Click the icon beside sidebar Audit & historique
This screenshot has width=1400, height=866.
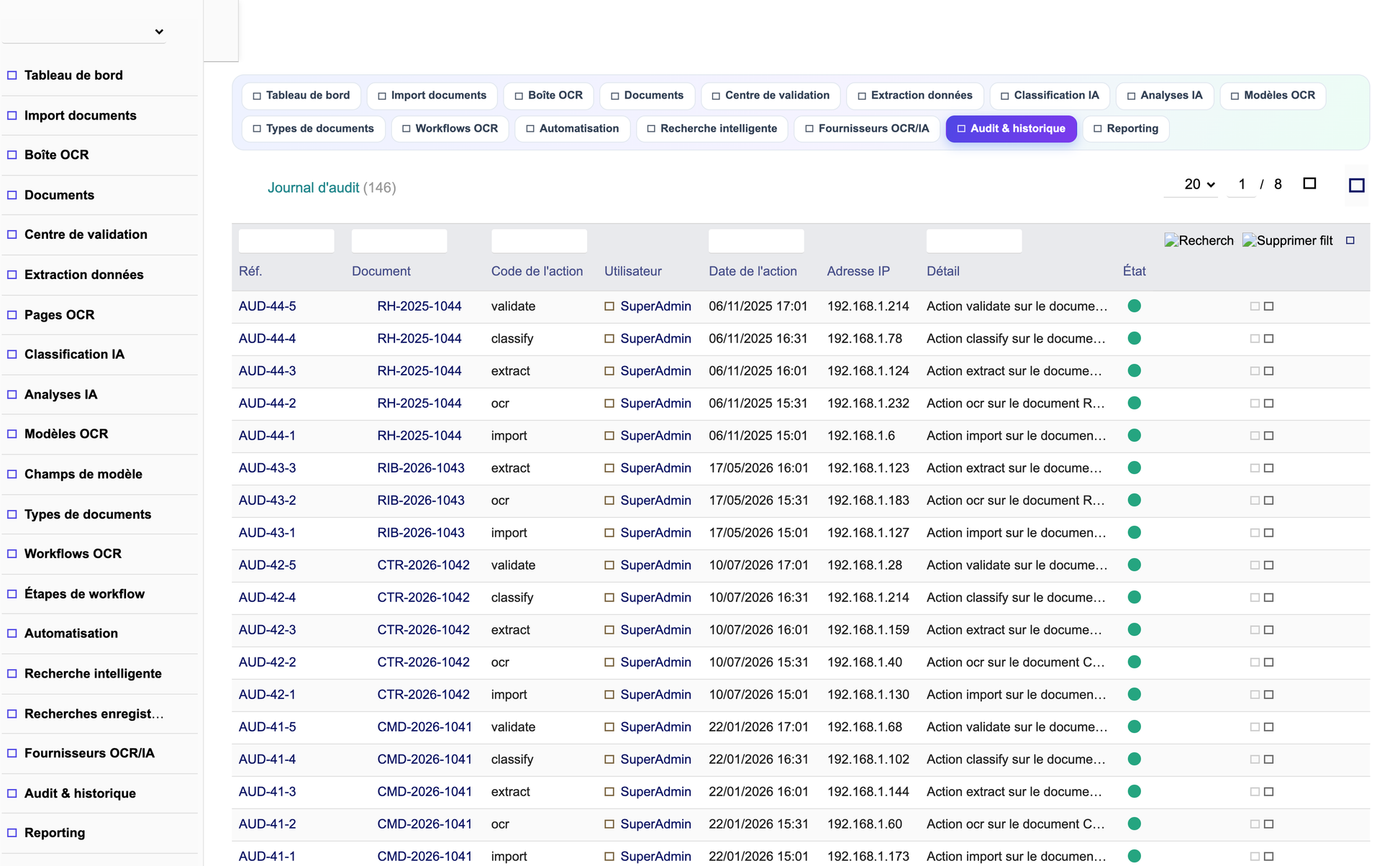(x=12, y=793)
